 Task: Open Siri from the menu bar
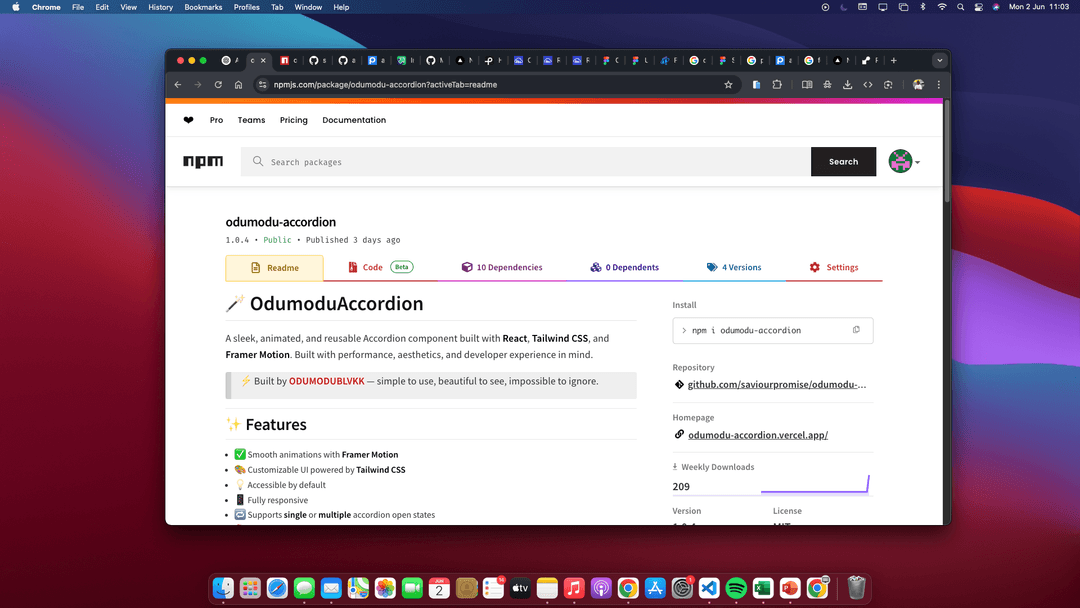[x=996, y=7]
